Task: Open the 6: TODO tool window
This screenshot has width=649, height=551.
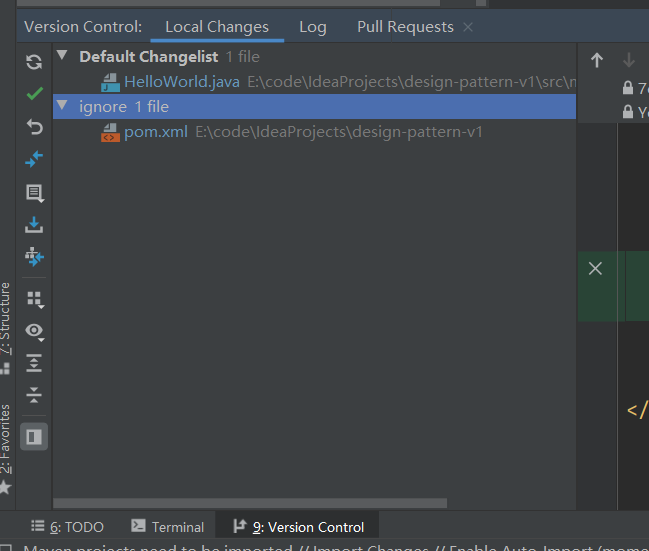Action: [x=67, y=527]
